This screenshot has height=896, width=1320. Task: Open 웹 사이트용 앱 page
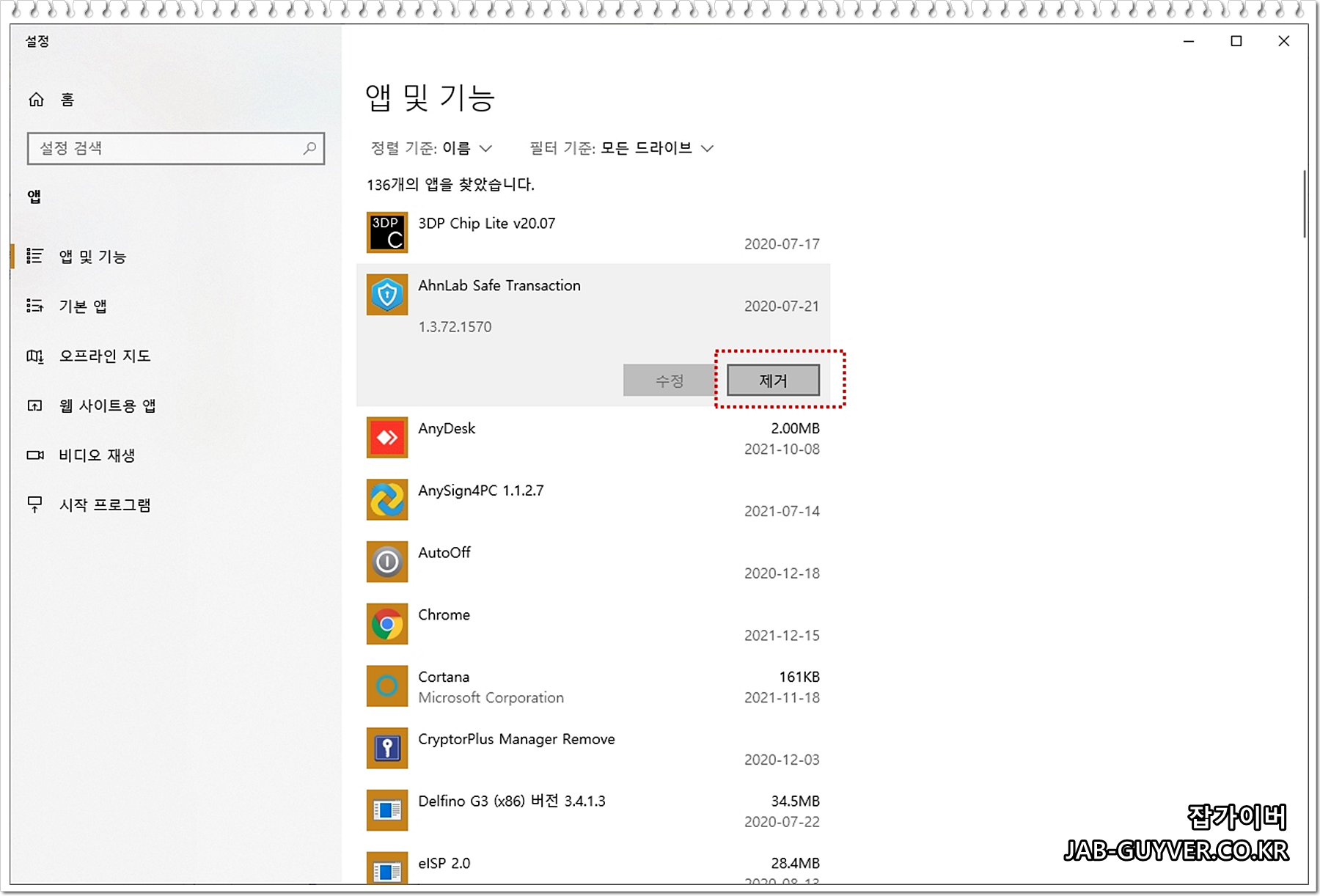[176, 405]
